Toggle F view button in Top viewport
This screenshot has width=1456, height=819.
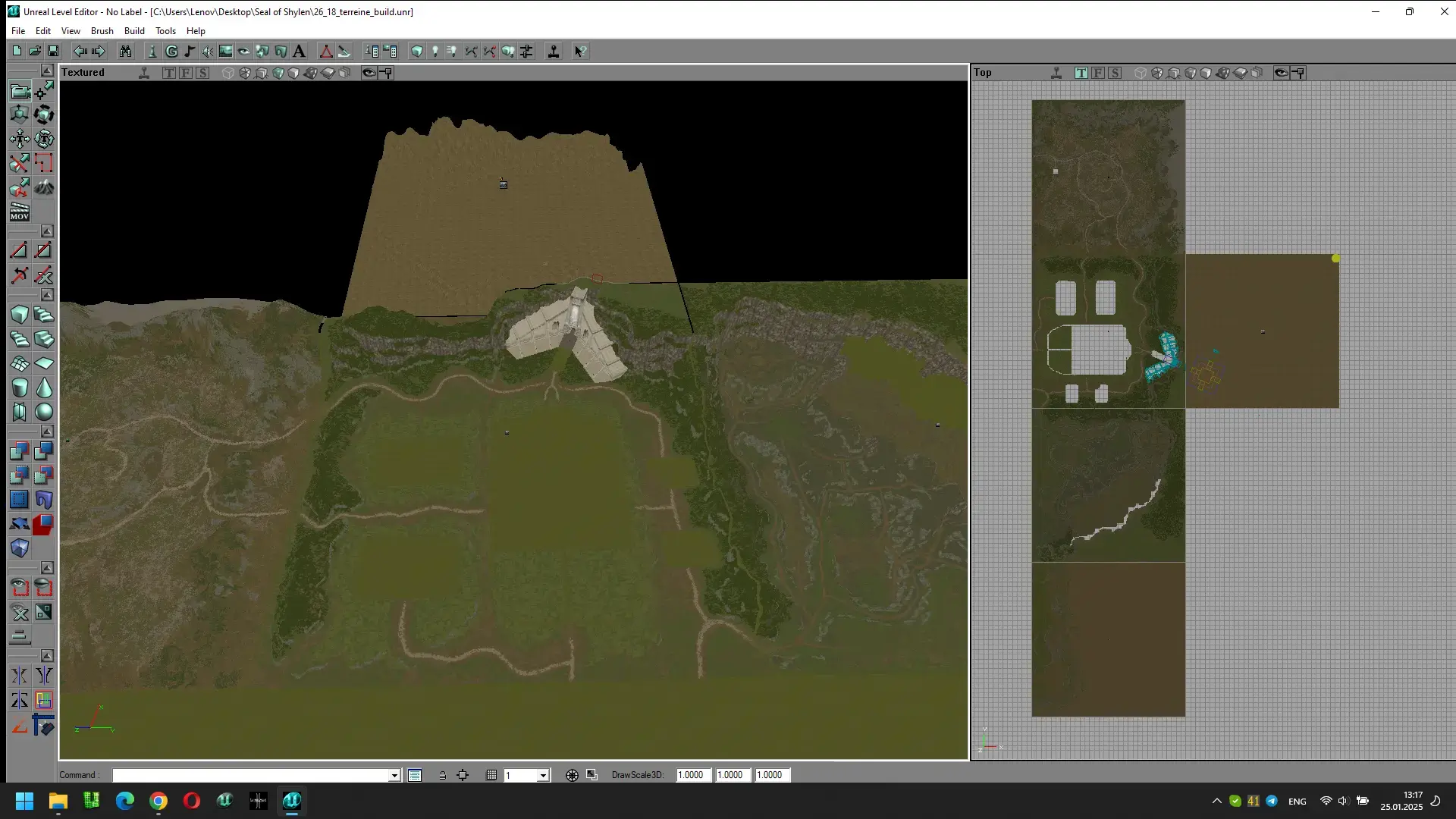point(1098,73)
